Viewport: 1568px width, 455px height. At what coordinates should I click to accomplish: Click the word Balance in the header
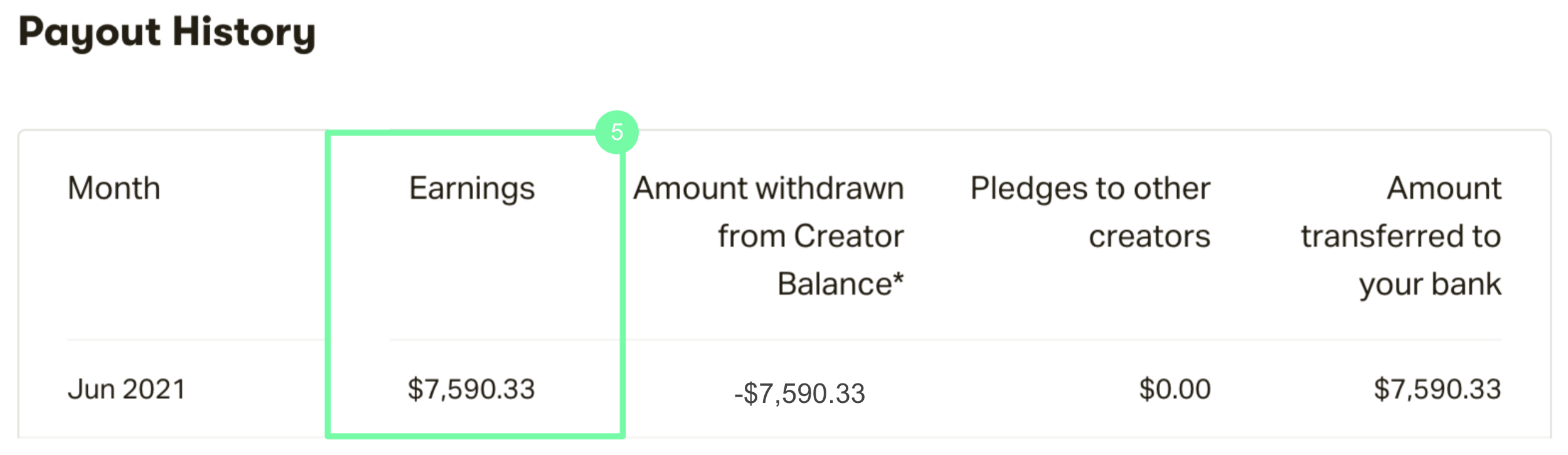coord(834,284)
